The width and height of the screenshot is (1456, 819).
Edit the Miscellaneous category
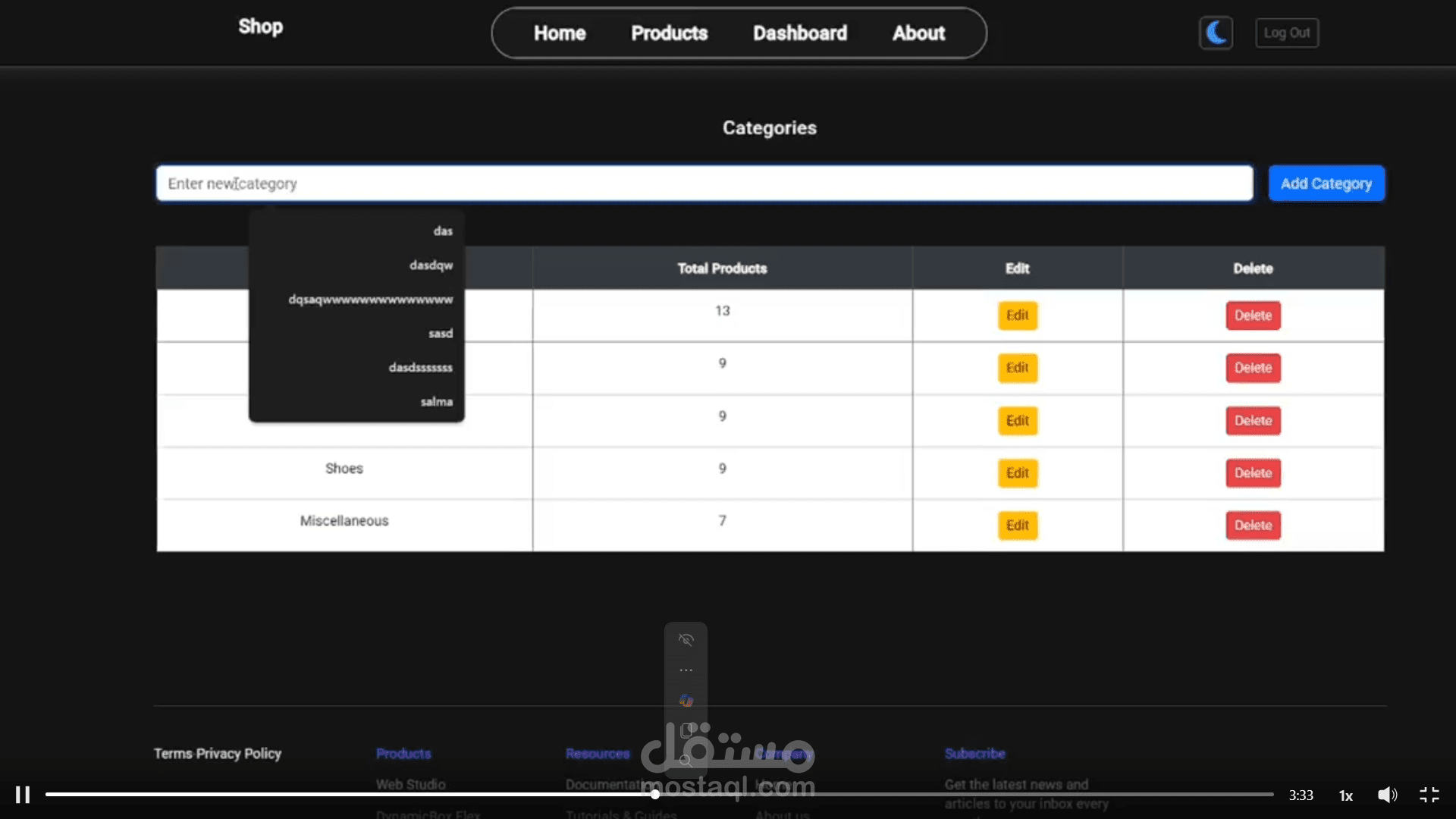click(1017, 526)
